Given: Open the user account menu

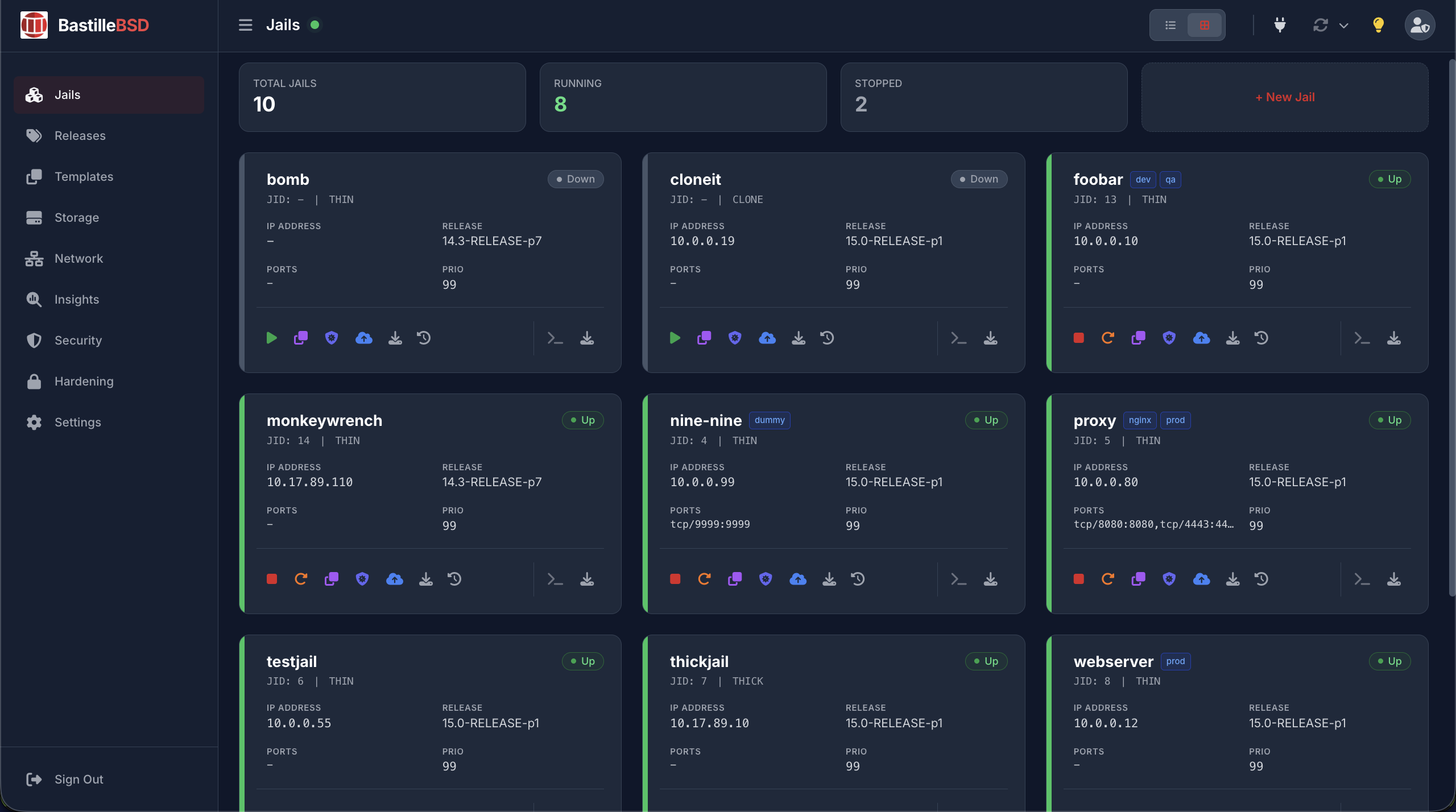Looking at the screenshot, I should (1420, 25).
